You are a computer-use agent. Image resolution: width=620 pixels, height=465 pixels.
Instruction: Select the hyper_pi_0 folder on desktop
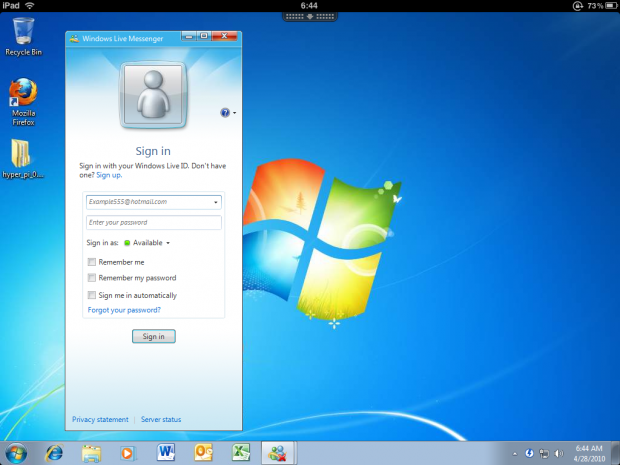pyautogui.click(x=23, y=159)
